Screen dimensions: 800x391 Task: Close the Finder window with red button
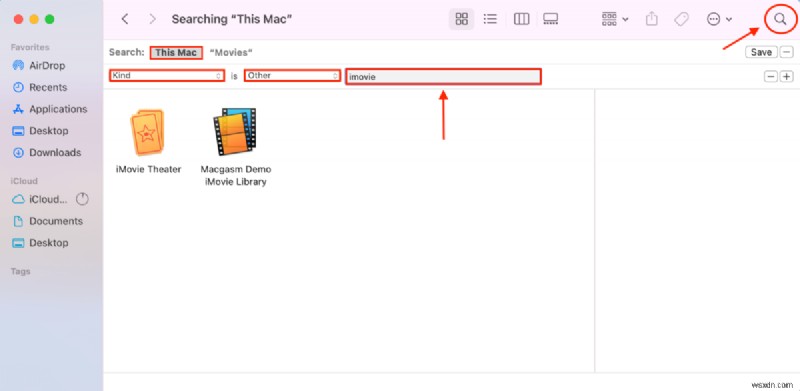tap(18, 19)
